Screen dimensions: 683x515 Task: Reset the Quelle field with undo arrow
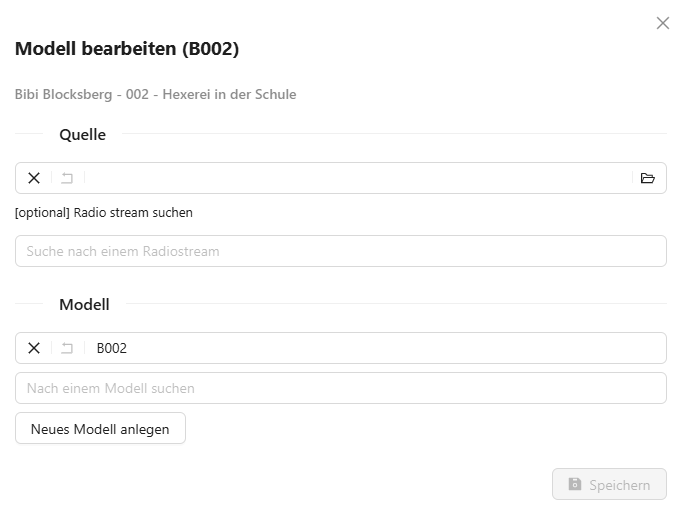tap(67, 178)
